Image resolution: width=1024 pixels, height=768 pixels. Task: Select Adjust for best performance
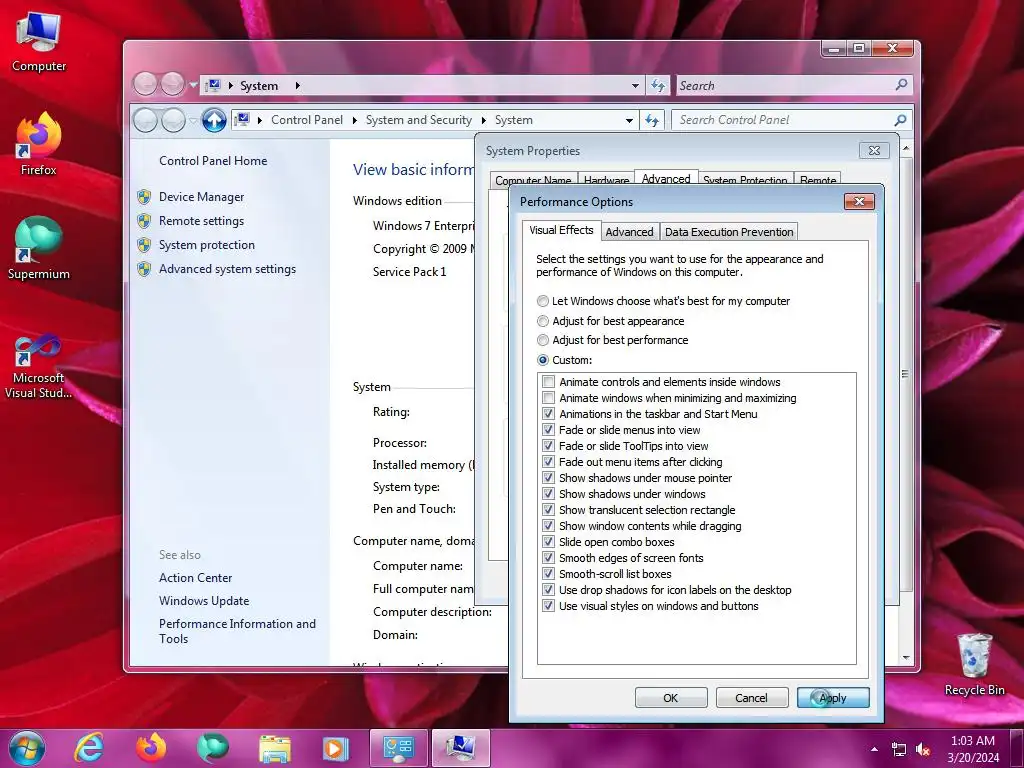(543, 340)
